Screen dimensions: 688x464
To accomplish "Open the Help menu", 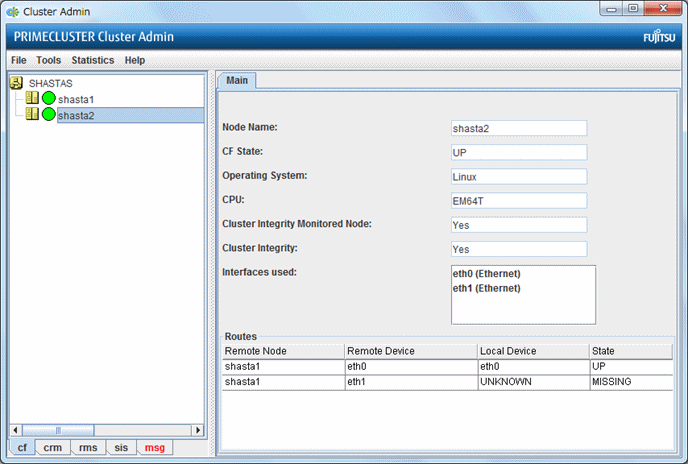I will pyautogui.click(x=134, y=60).
